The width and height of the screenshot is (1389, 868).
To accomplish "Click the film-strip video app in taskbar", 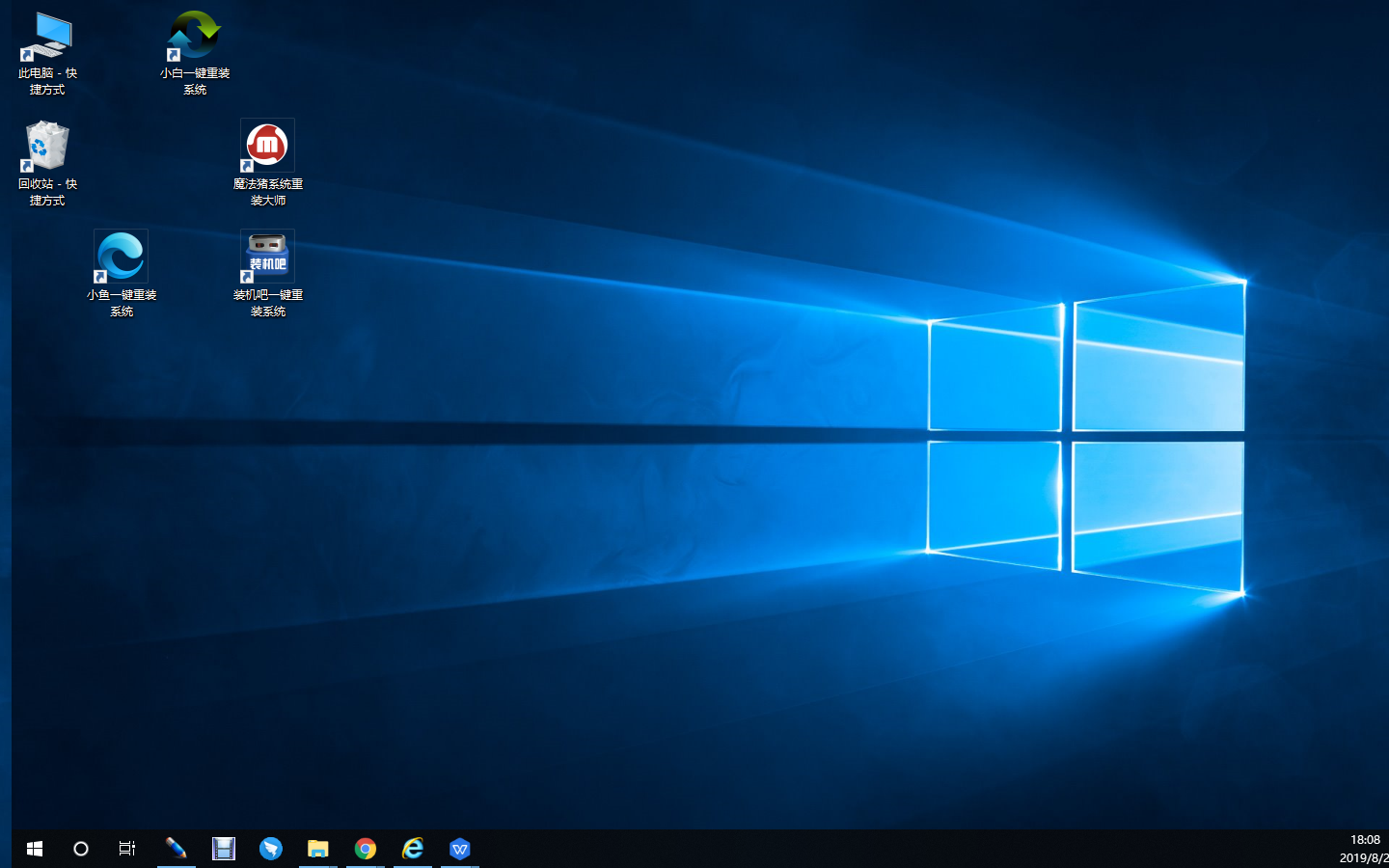I will (224, 849).
